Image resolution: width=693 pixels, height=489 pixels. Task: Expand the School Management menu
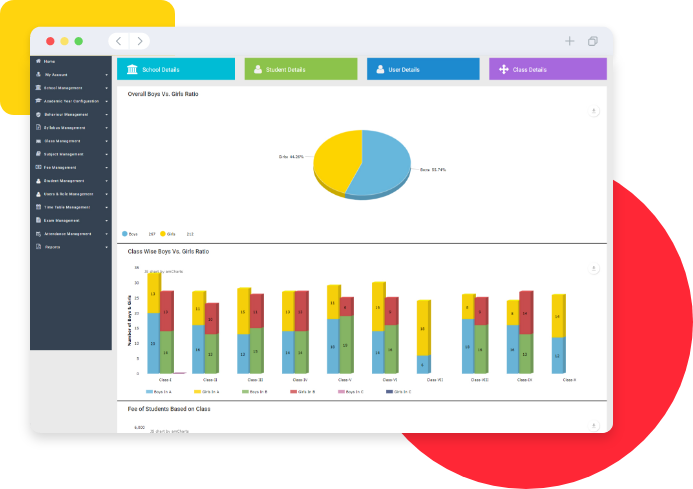coord(70,88)
